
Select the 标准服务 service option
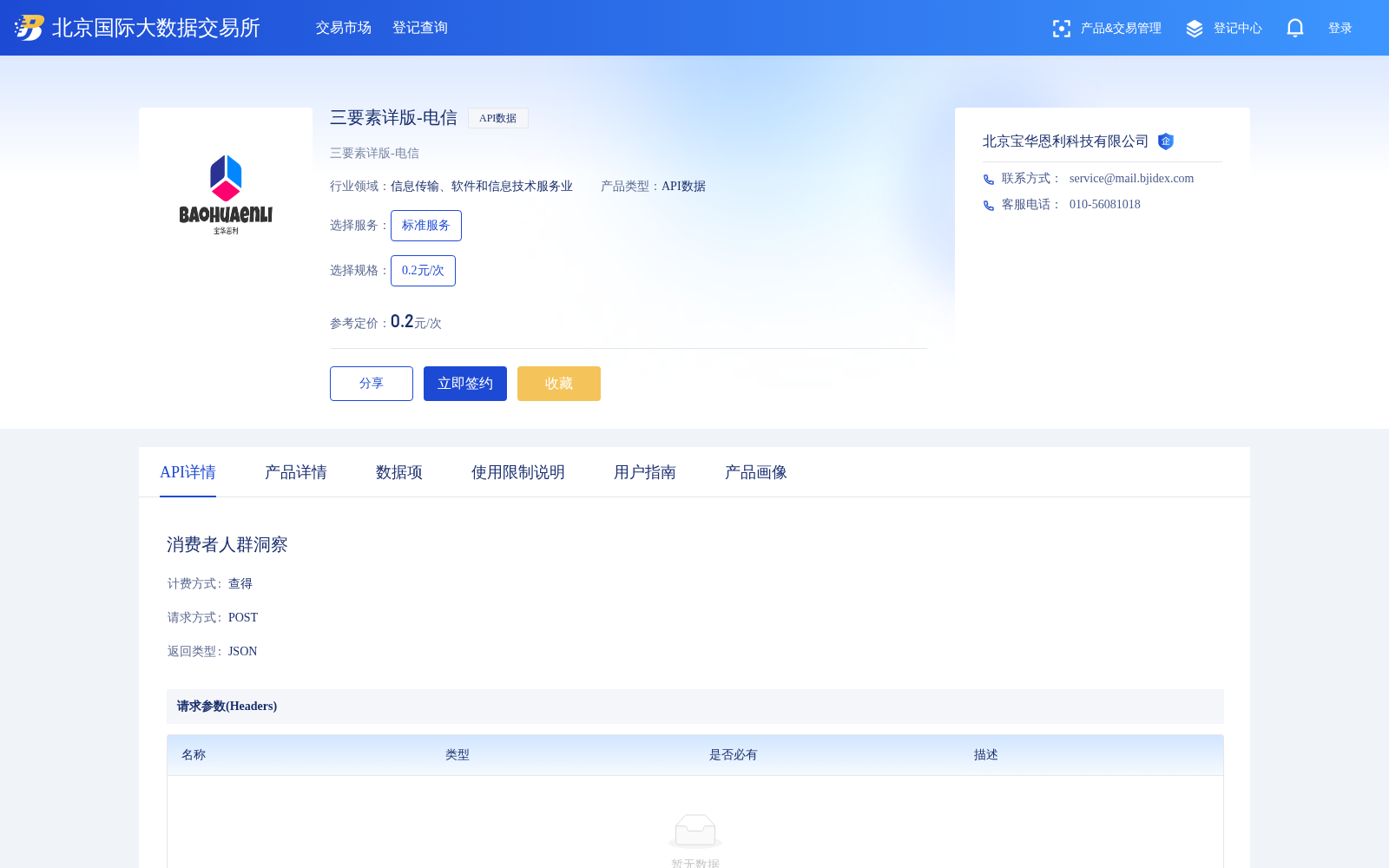point(426,226)
